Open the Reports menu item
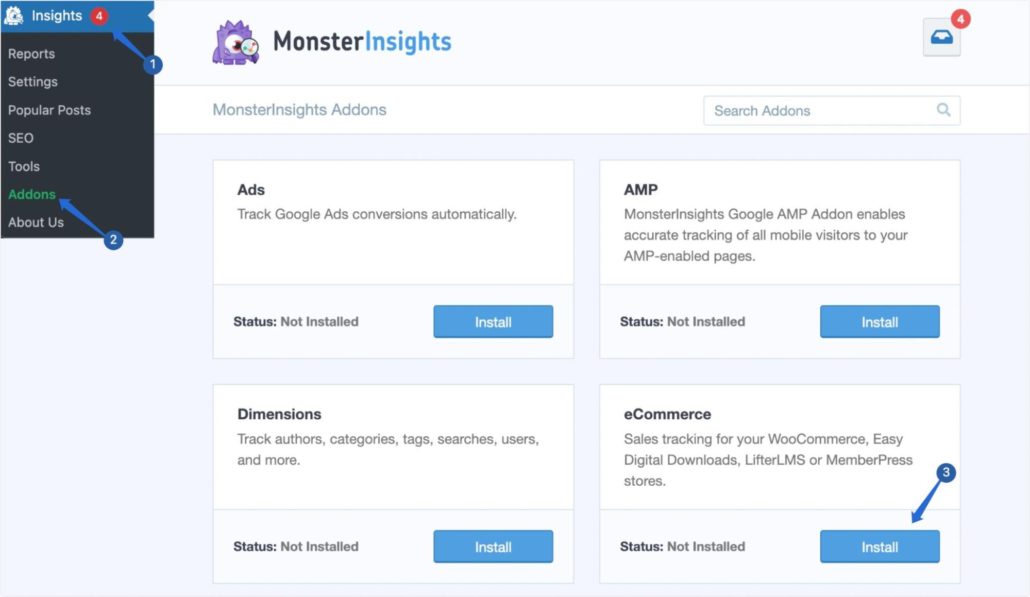The height and width of the screenshot is (597, 1030). pyautogui.click(x=32, y=54)
